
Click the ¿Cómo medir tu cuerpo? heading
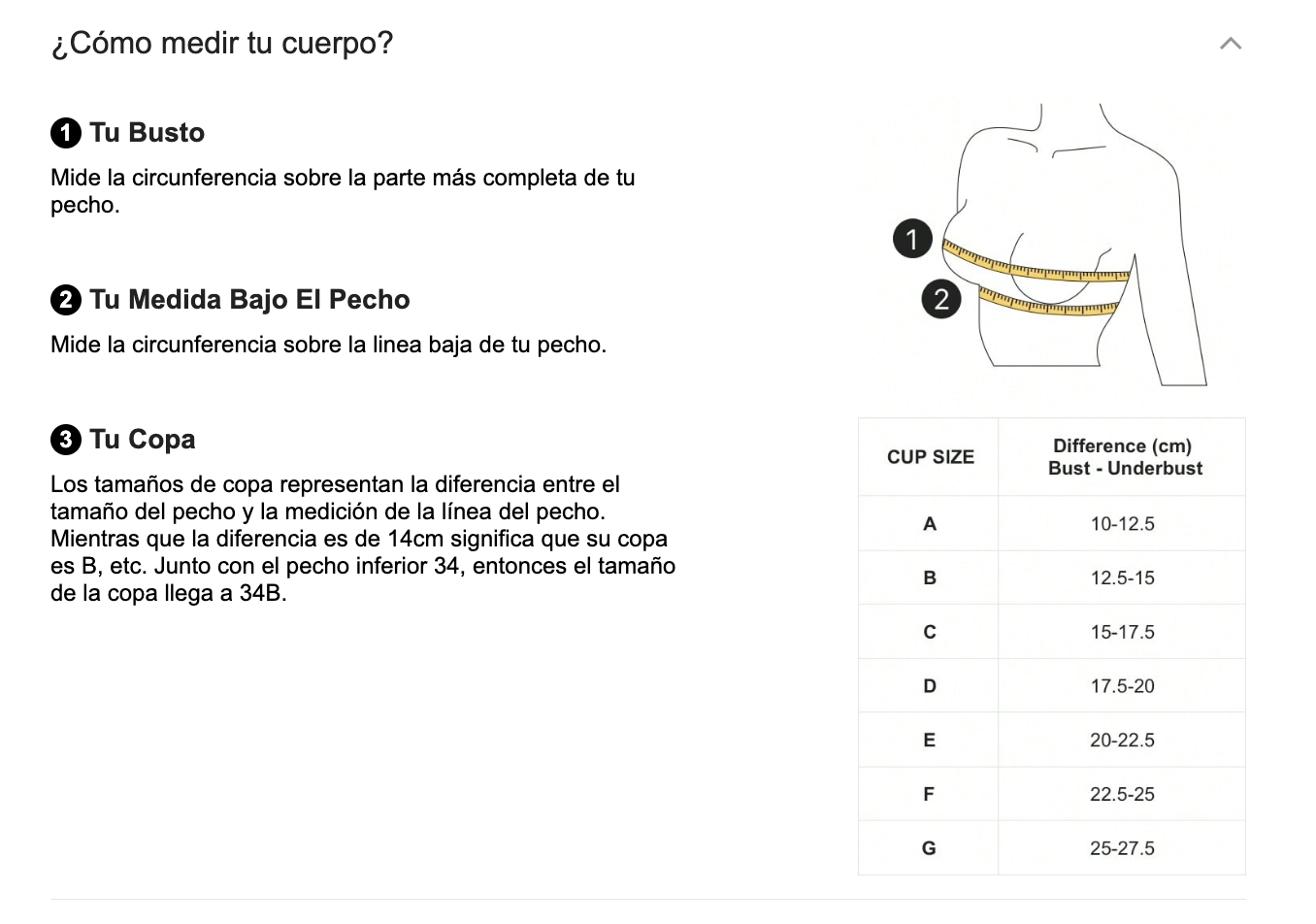pyautogui.click(x=222, y=44)
